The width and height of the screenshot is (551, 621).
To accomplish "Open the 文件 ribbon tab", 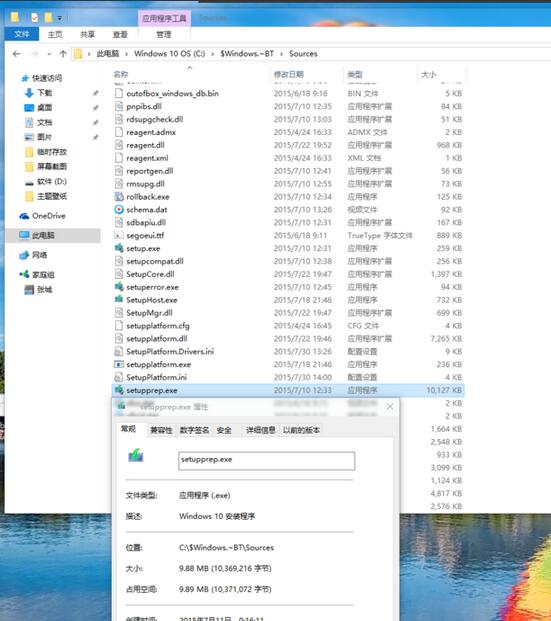I will [22, 34].
